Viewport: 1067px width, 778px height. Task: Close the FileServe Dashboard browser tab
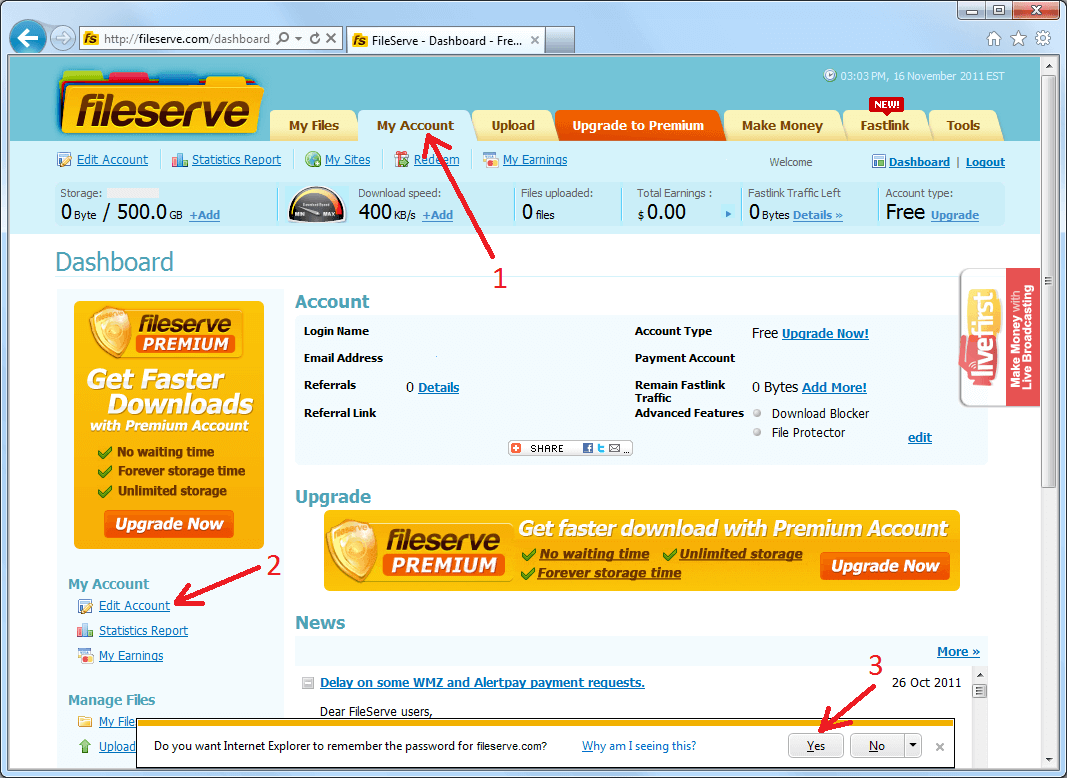[x=535, y=40]
